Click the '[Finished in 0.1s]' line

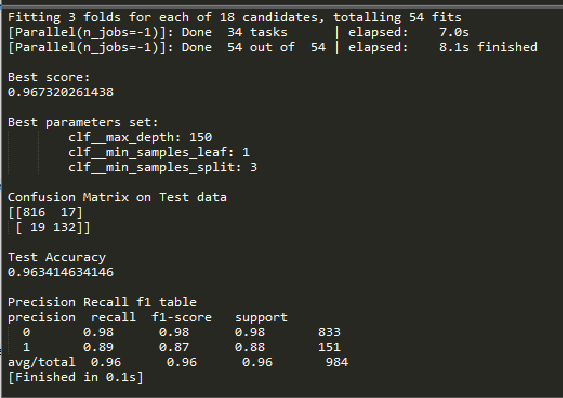(x=76, y=377)
